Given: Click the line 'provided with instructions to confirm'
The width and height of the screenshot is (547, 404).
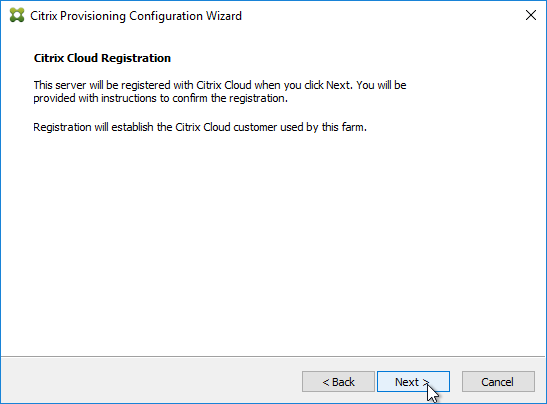Looking at the screenshot, I should pyautogui.click(x=160, y=98).
